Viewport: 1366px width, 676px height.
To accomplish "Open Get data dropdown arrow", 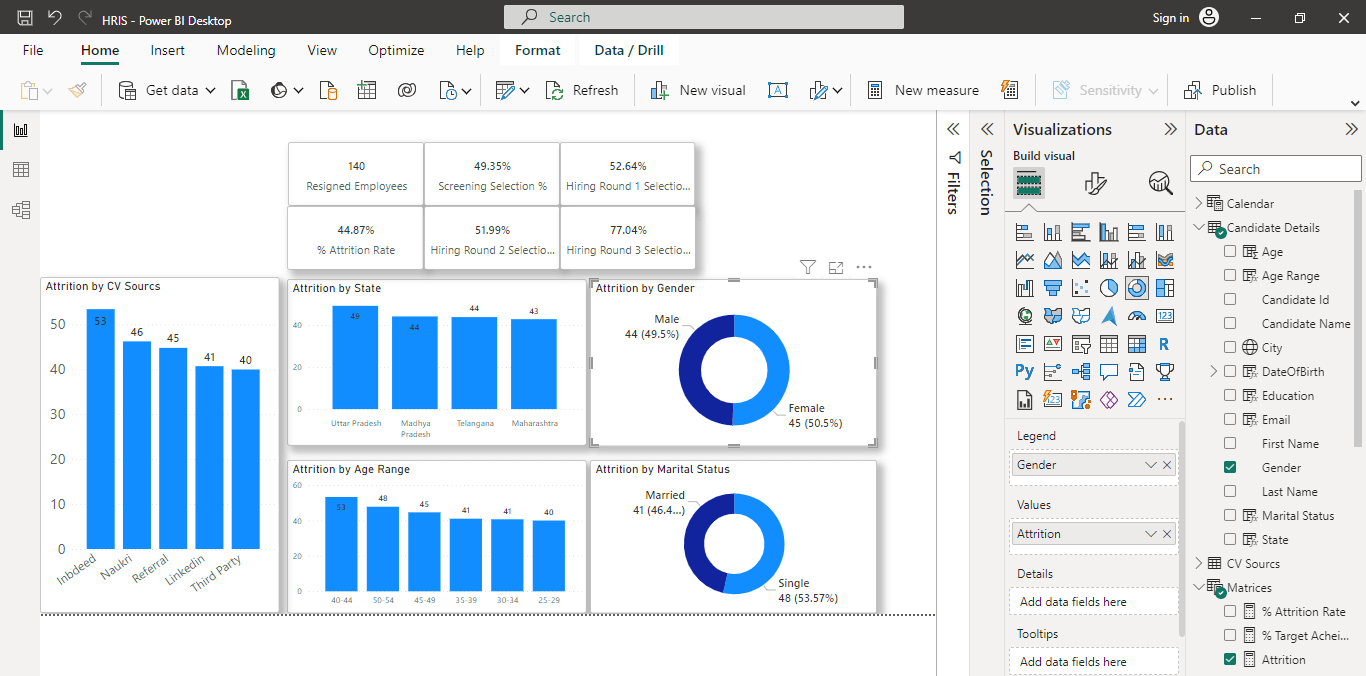I will point(211,91).
